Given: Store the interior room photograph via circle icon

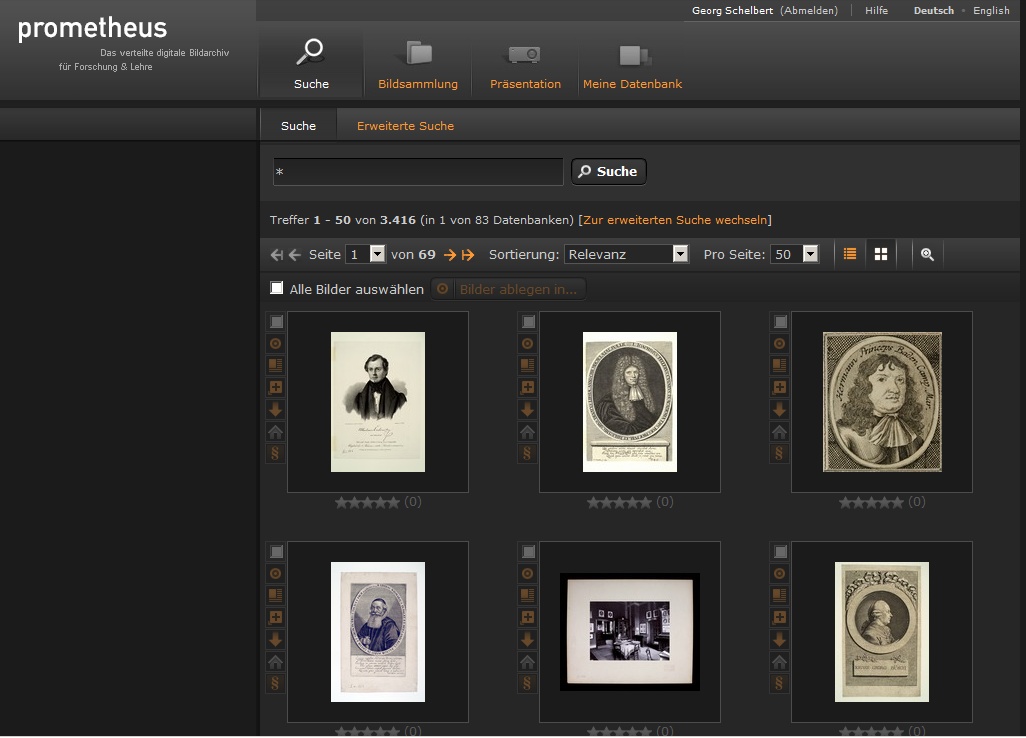Looking at the screenshot, I should pos(527,574).
